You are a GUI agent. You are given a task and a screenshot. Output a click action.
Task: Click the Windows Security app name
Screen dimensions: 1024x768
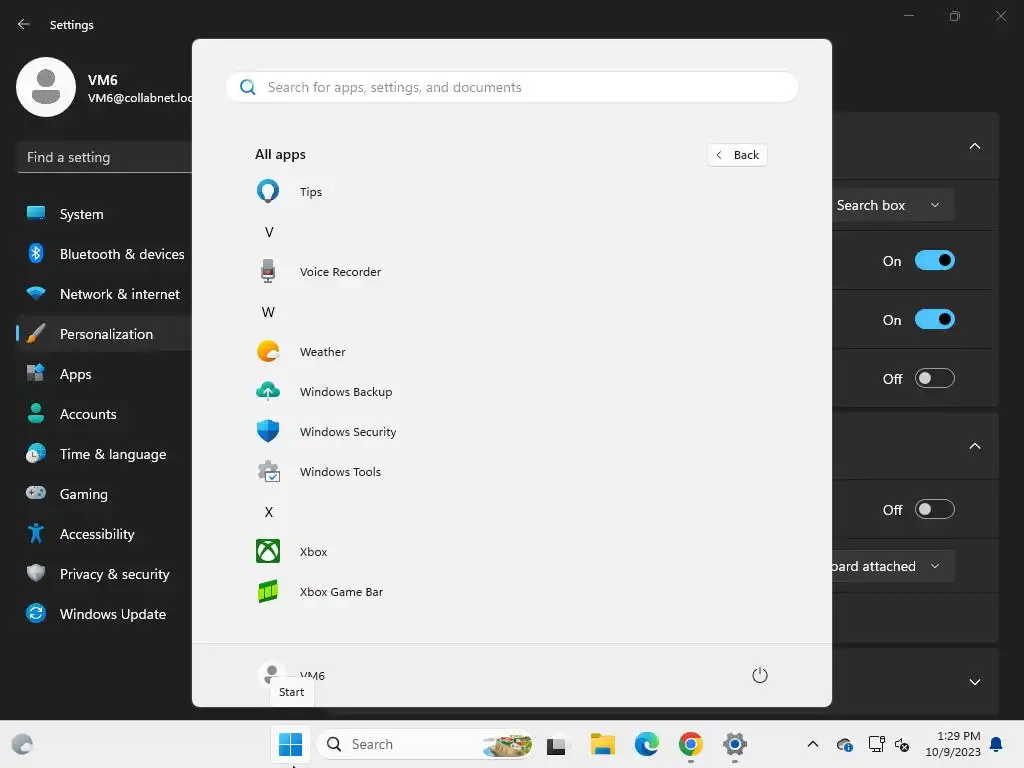[x=348, y=432]
